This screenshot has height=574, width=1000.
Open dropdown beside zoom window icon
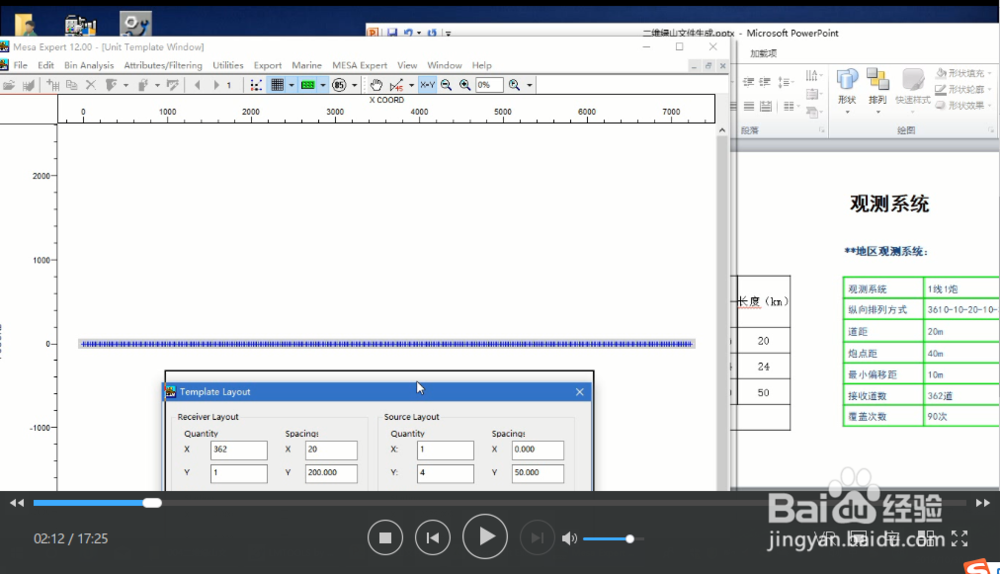tap(529, 85)
